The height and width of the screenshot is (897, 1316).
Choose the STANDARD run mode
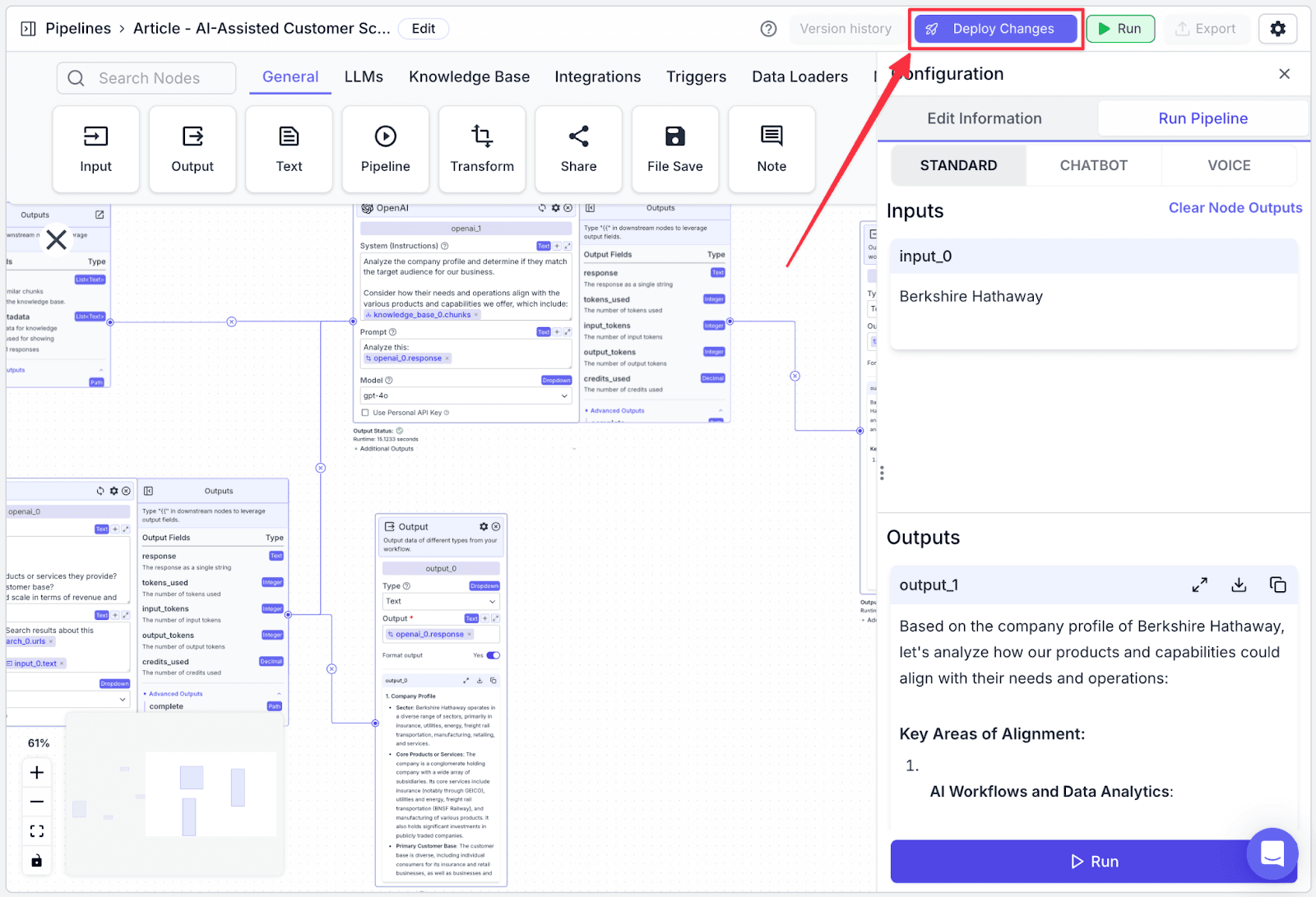pos(958,165)
